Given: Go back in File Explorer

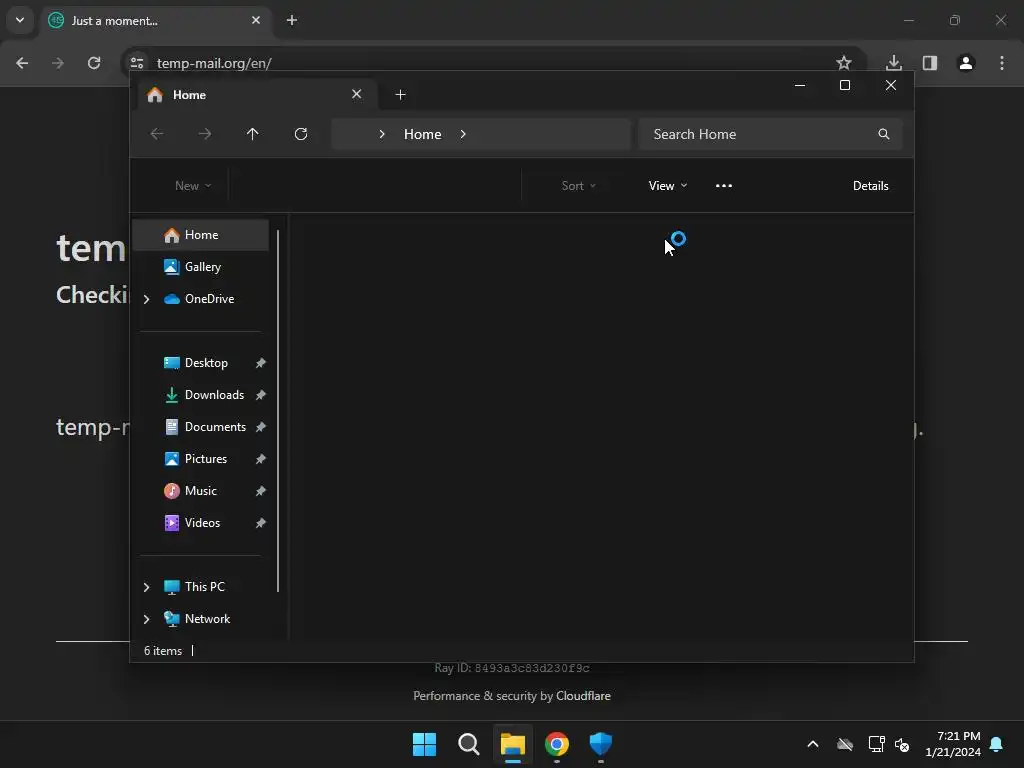Looking at the screenshot, I should click(x=157, y=134).
